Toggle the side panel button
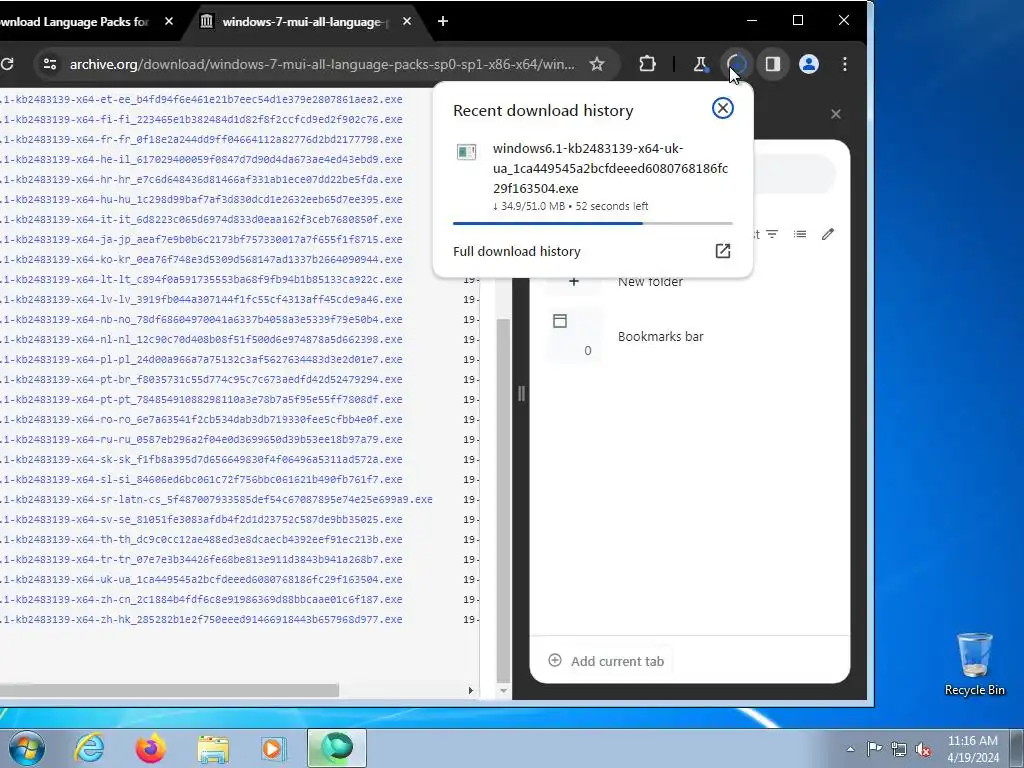1024x768 pixels. coord(773,64)
